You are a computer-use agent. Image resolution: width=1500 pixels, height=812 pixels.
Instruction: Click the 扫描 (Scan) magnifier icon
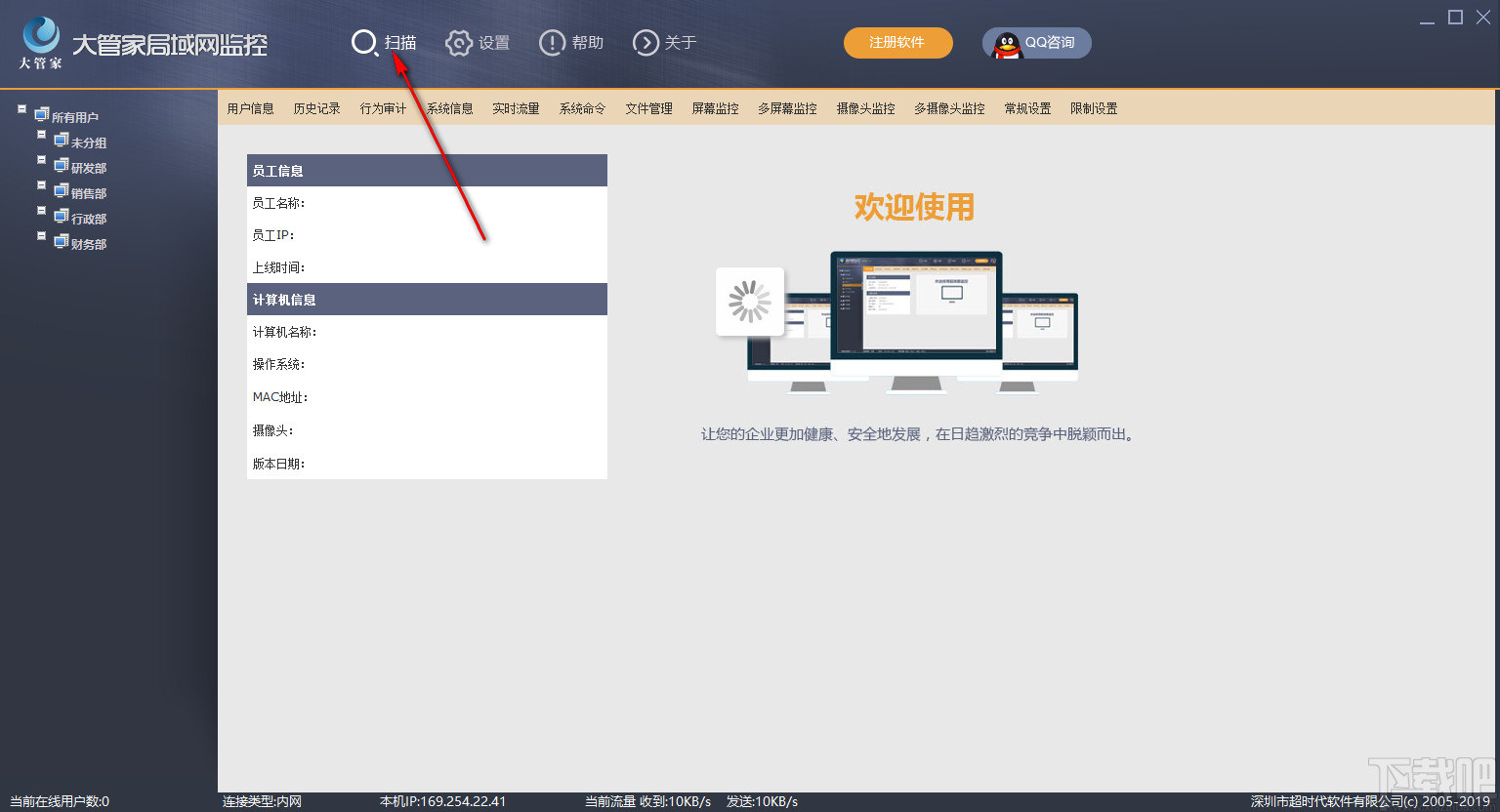pos(363,42)
